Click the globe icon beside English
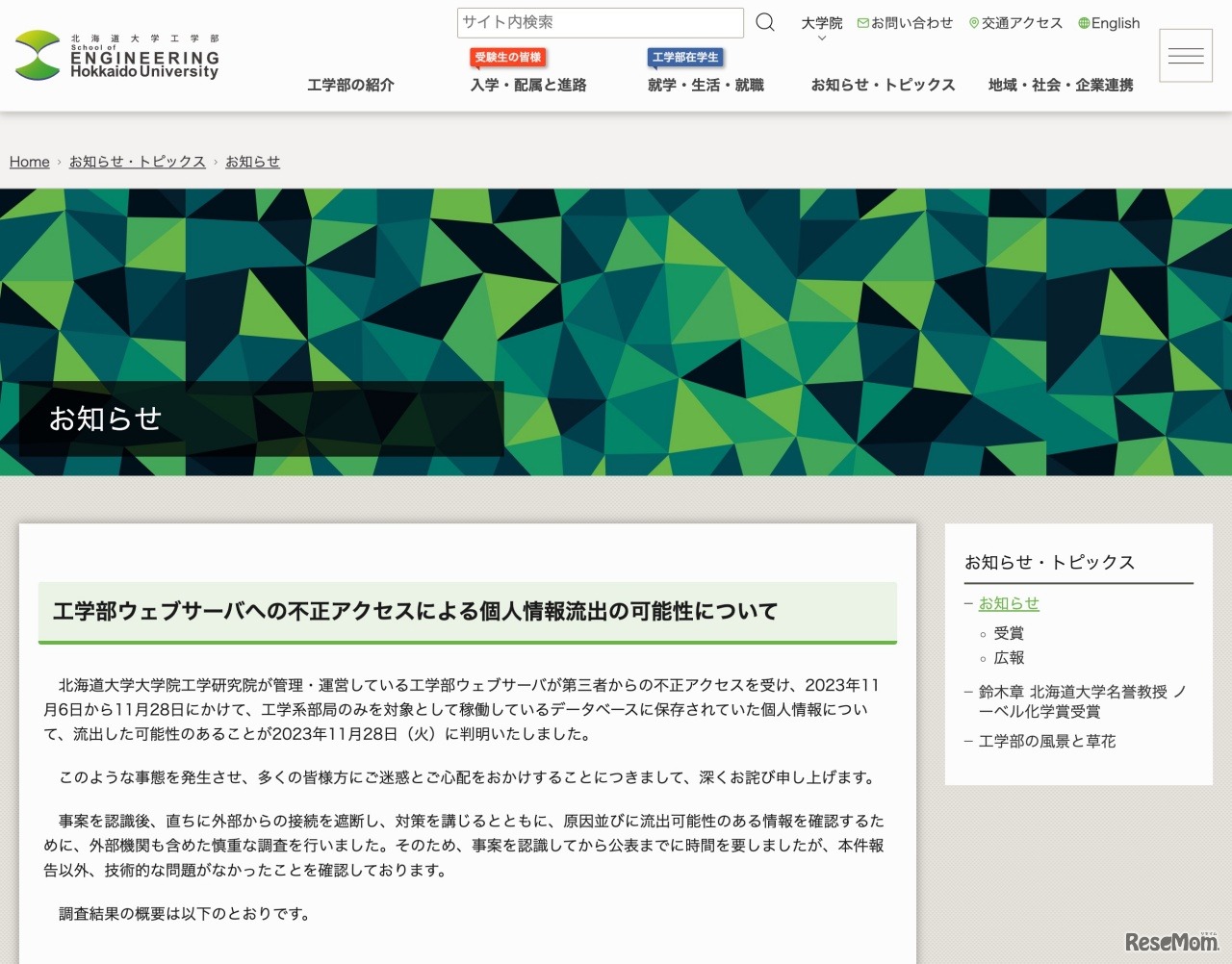 [x=1084, y=23]
